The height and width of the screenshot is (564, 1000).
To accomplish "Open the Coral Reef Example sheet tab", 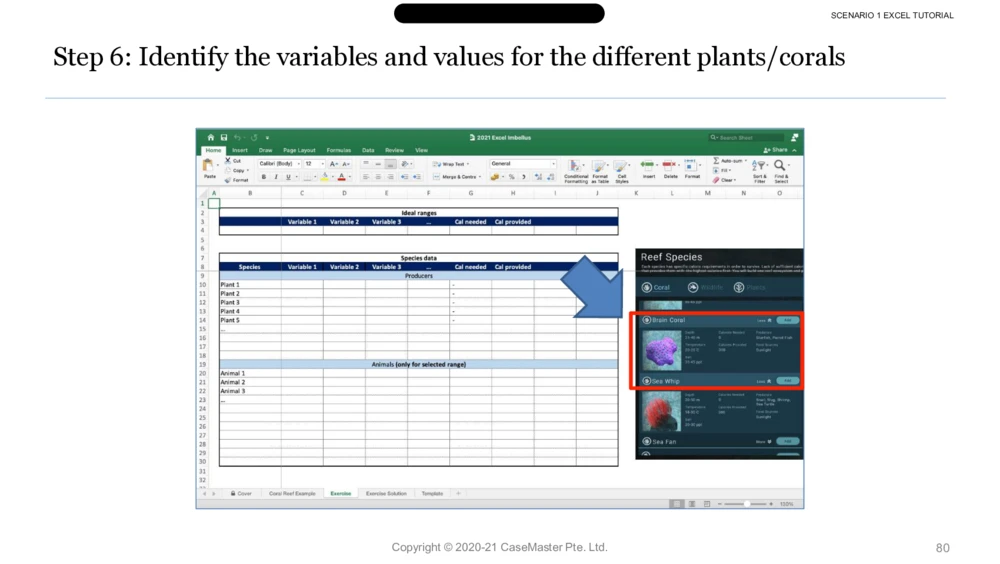I will point(292,493).
